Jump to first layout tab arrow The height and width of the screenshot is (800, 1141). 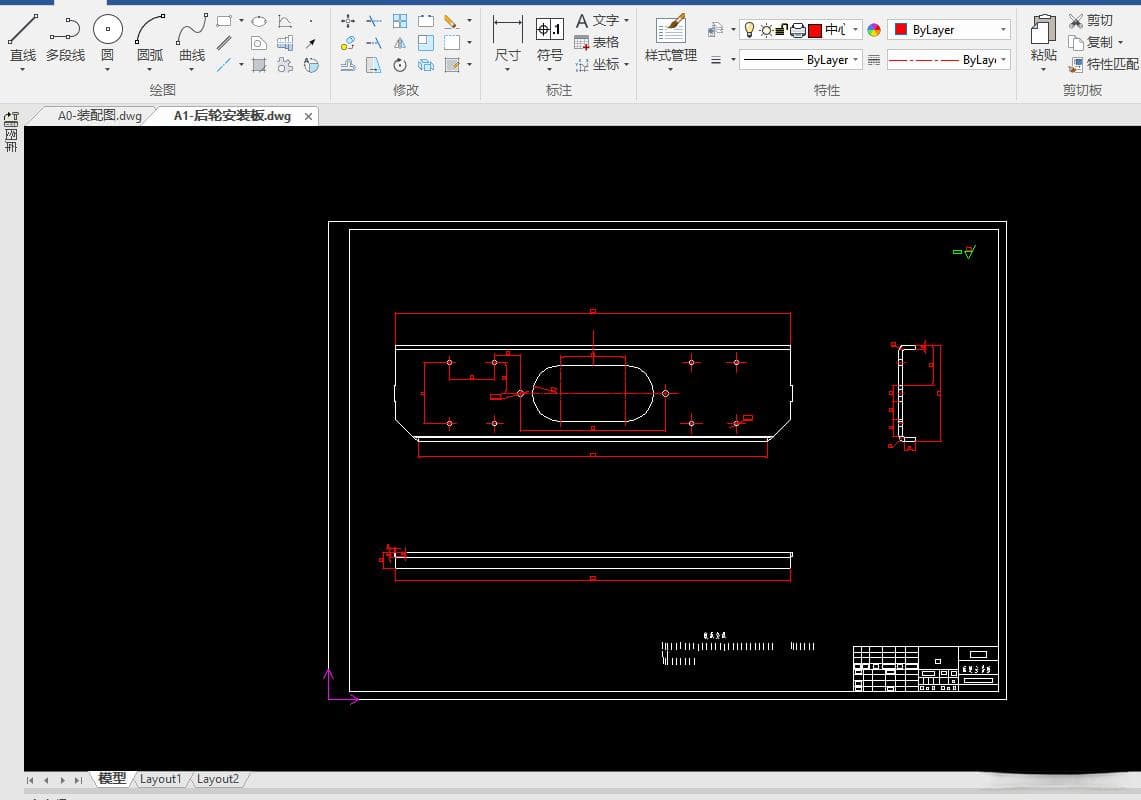click(x=30, y=780)
